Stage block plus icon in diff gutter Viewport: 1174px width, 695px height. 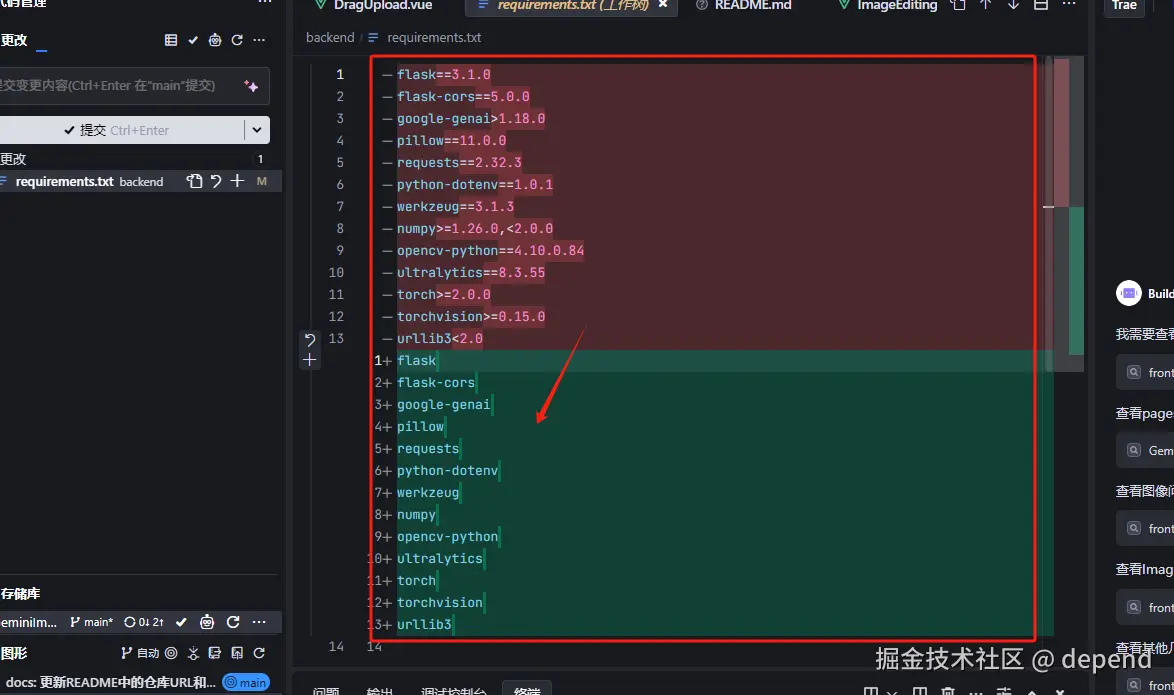pyautogui.click(x=309, y=360)
